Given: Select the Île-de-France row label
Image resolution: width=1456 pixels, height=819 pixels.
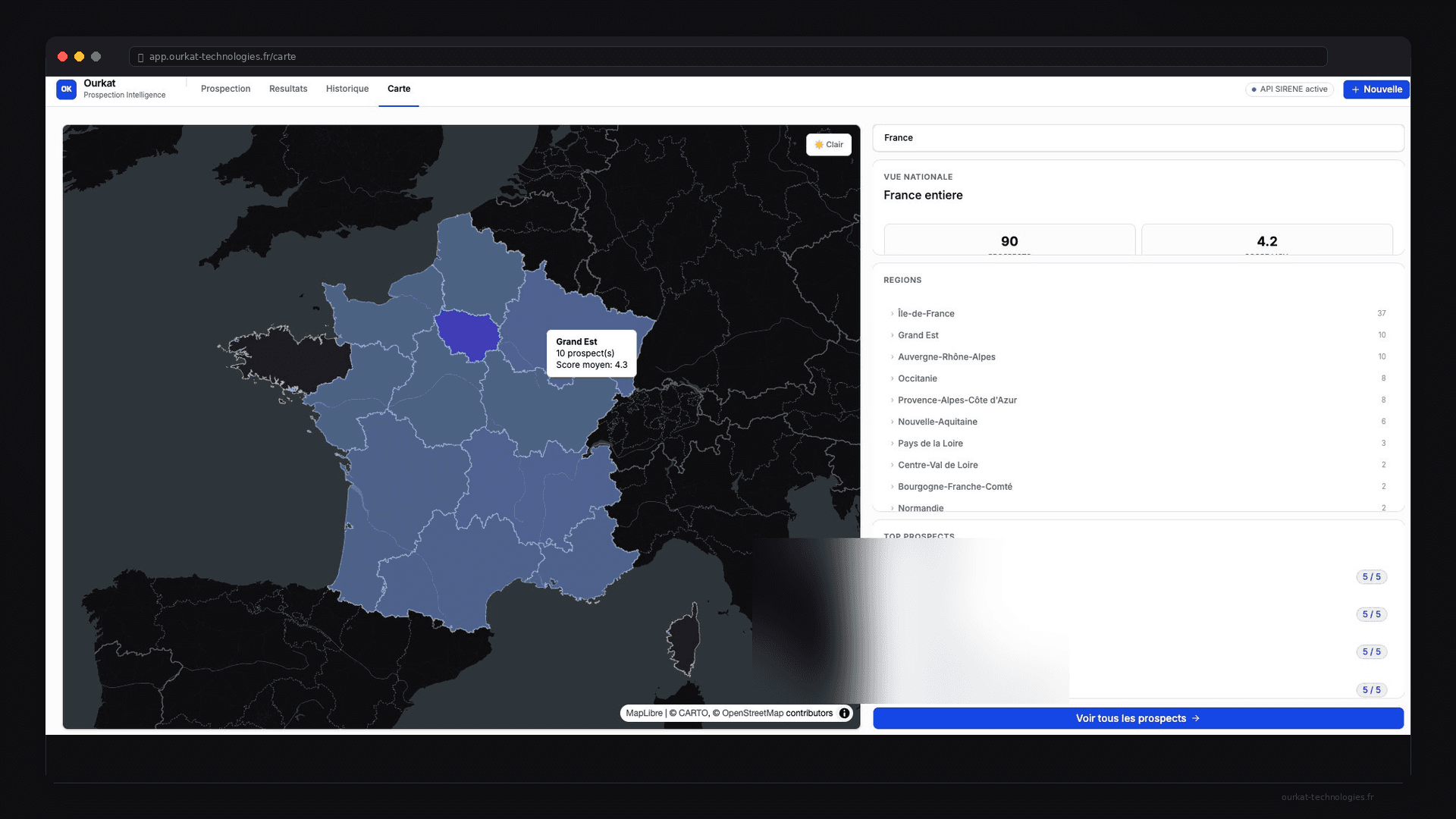Looking at the screenshot, I should [926, 314].
